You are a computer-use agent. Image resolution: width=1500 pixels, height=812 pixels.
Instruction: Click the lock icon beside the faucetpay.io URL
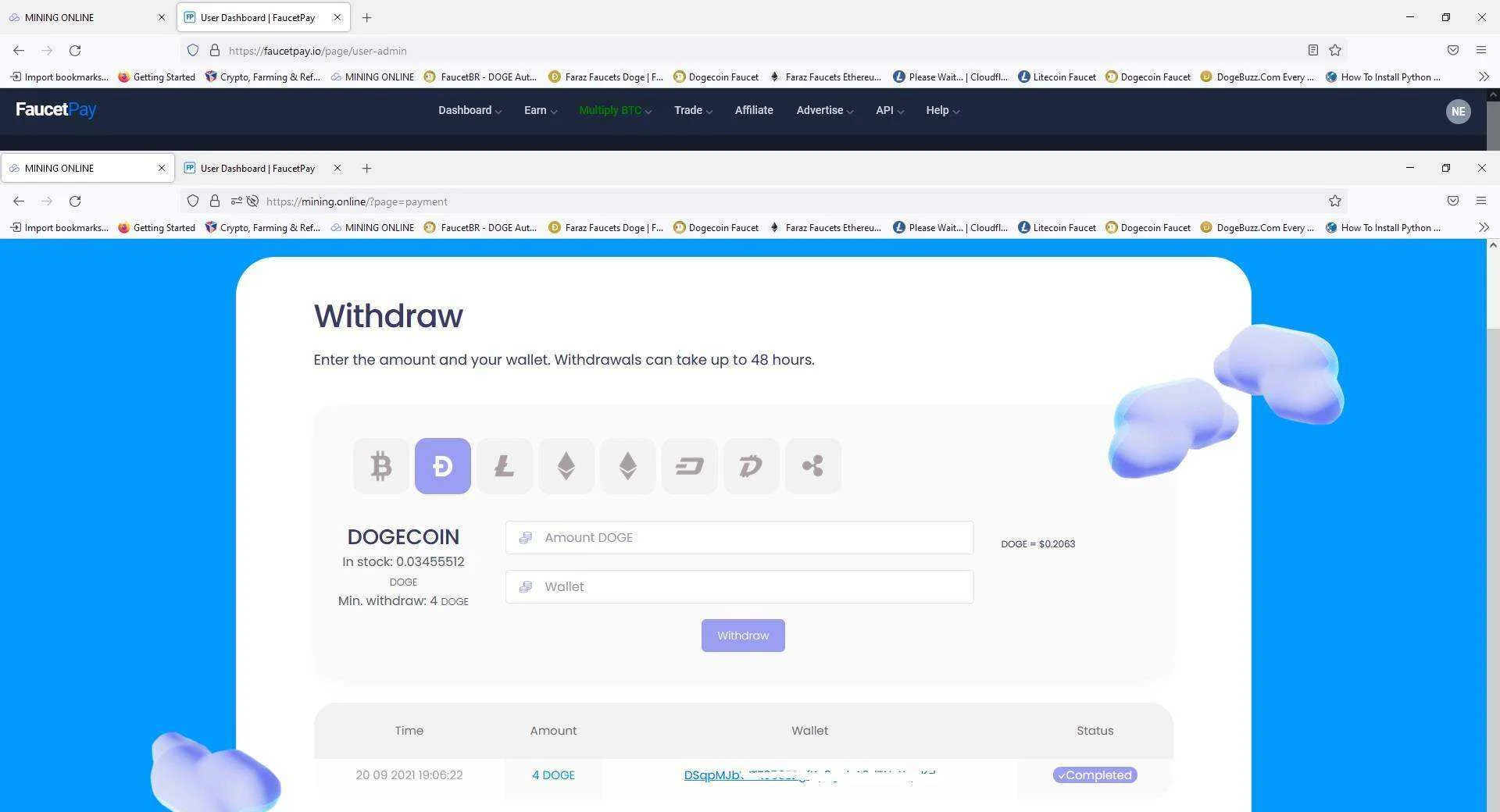215,51
